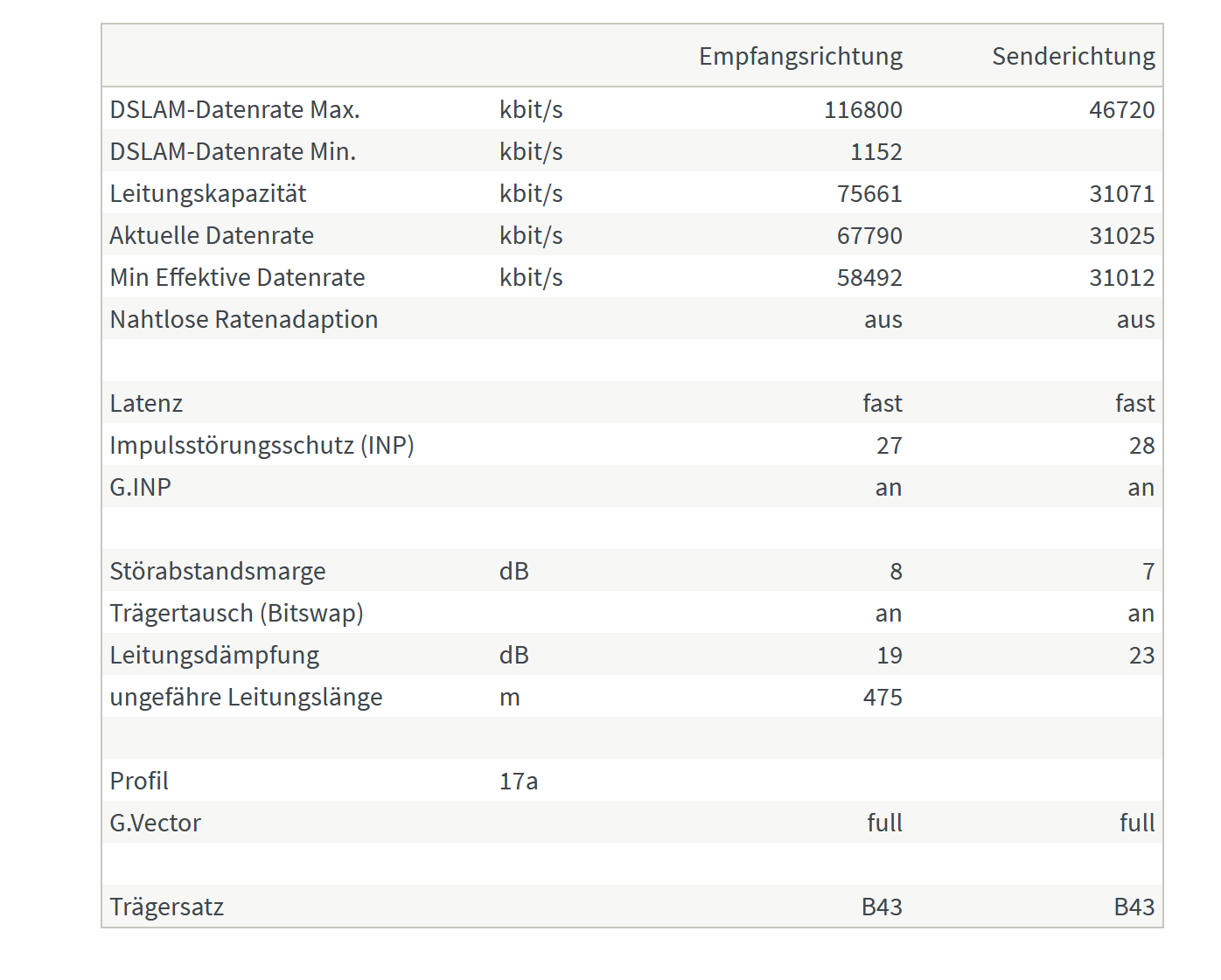
Task: Click kbit/s unit in Min Effektive Datenrate row
Action: pos(531,277)
